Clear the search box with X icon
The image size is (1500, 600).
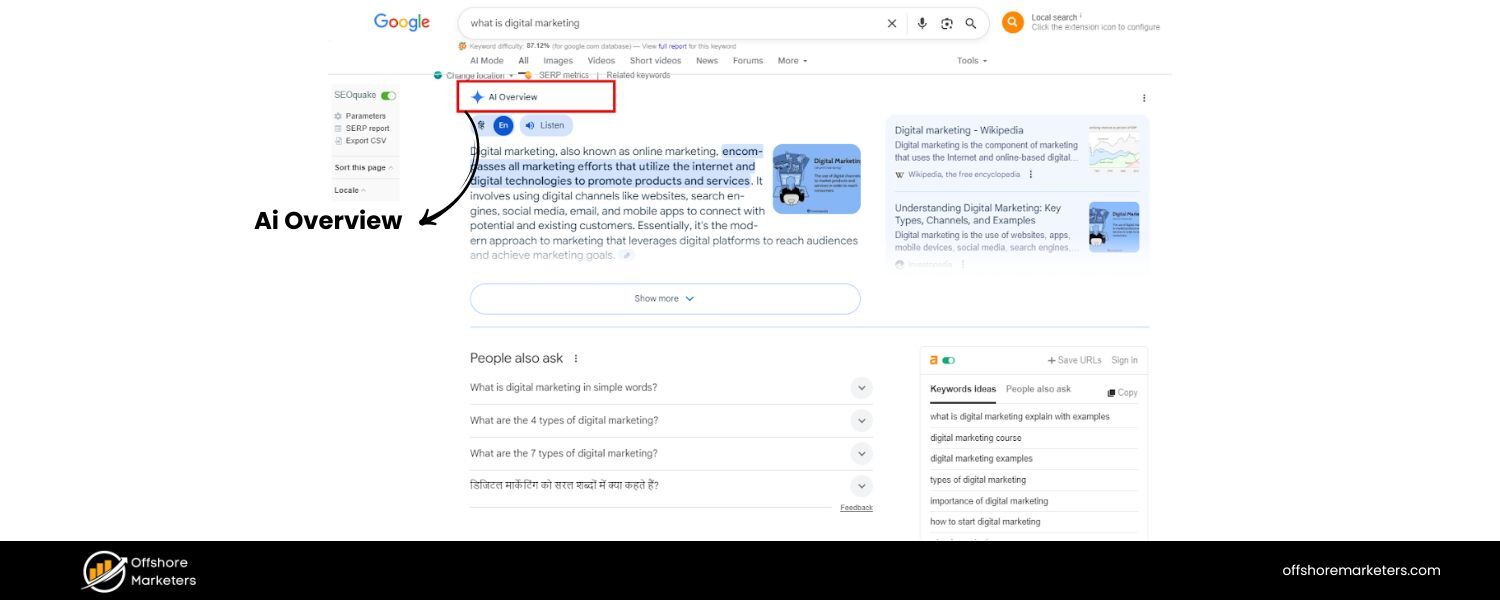click(x=892, y=23)
